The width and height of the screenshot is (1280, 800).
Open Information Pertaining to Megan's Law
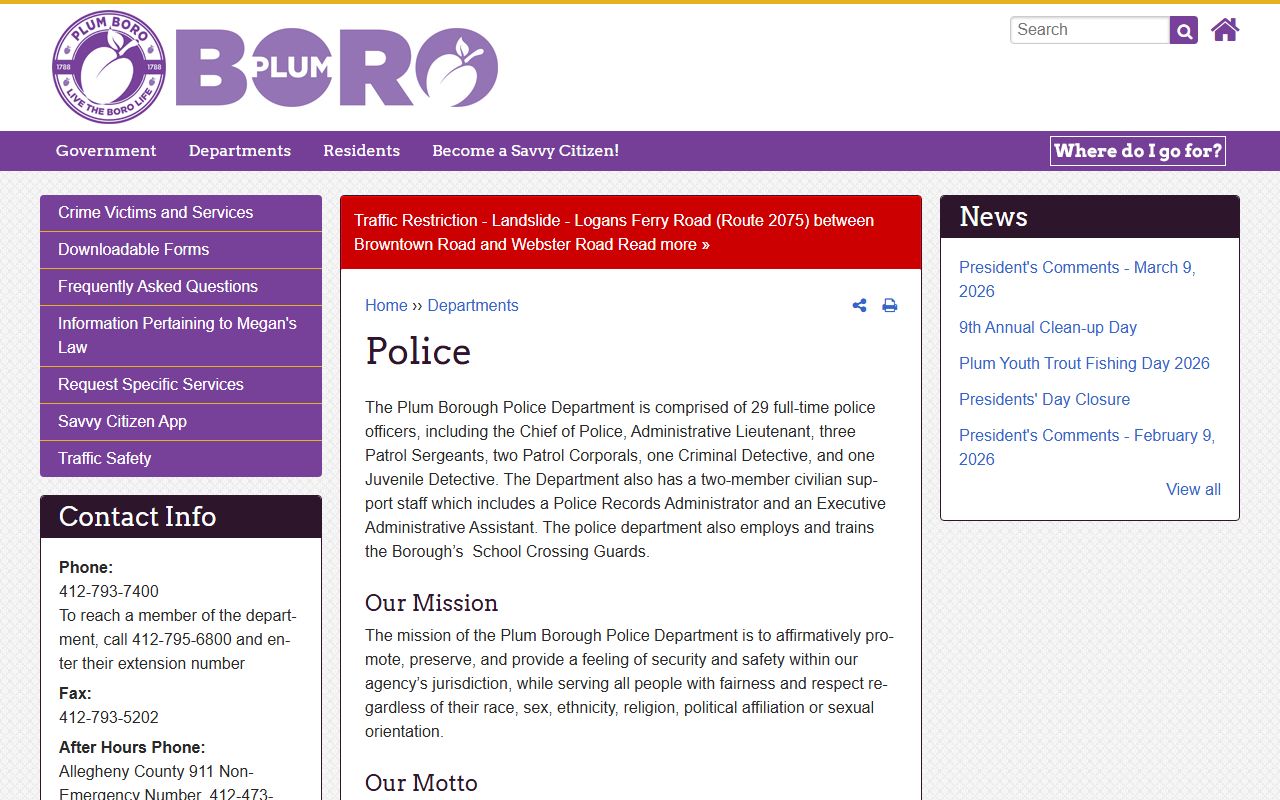tap(181, 336)
